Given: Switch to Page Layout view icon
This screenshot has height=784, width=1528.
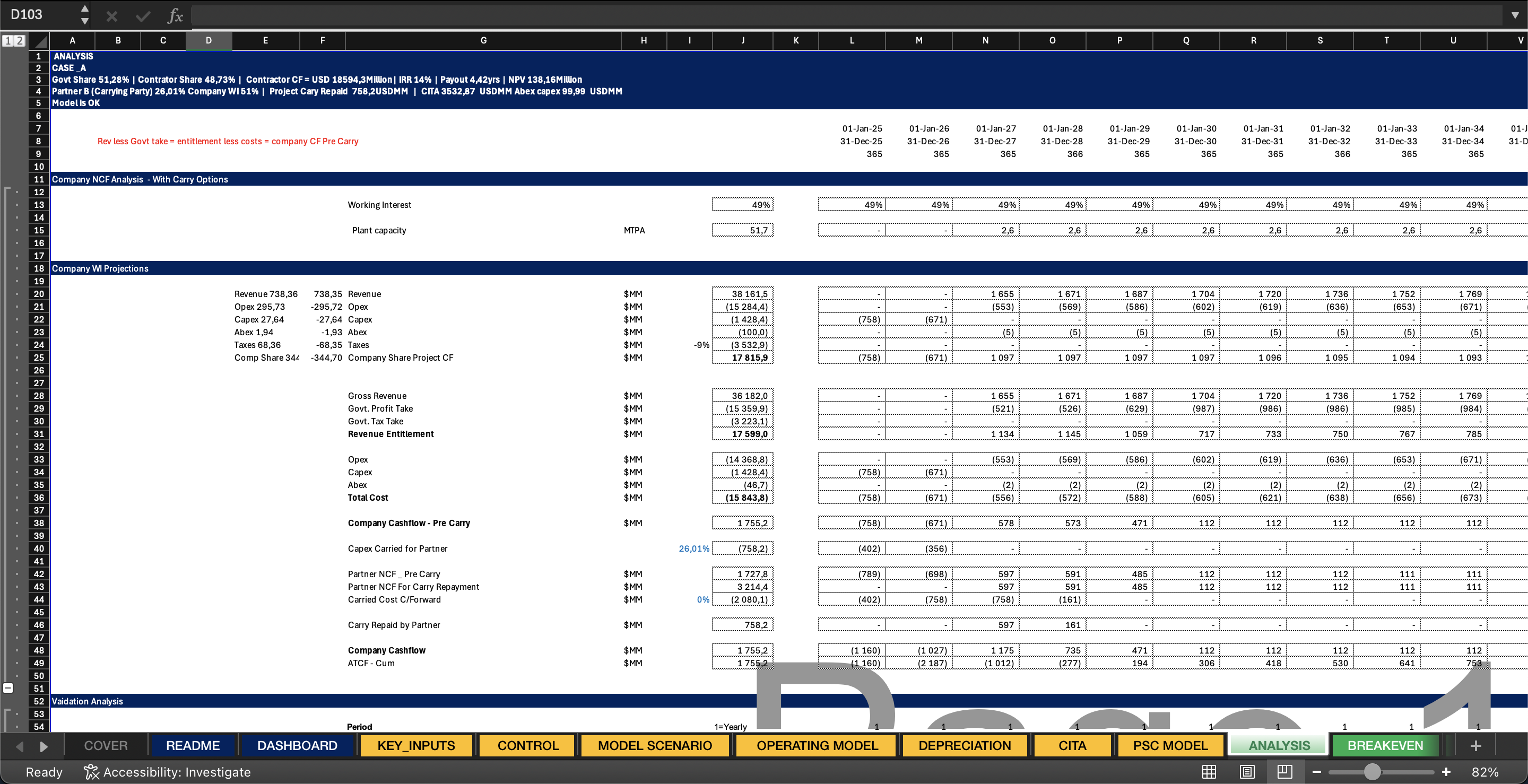Looking at the screenshot, I should [x=1247, y=772].
